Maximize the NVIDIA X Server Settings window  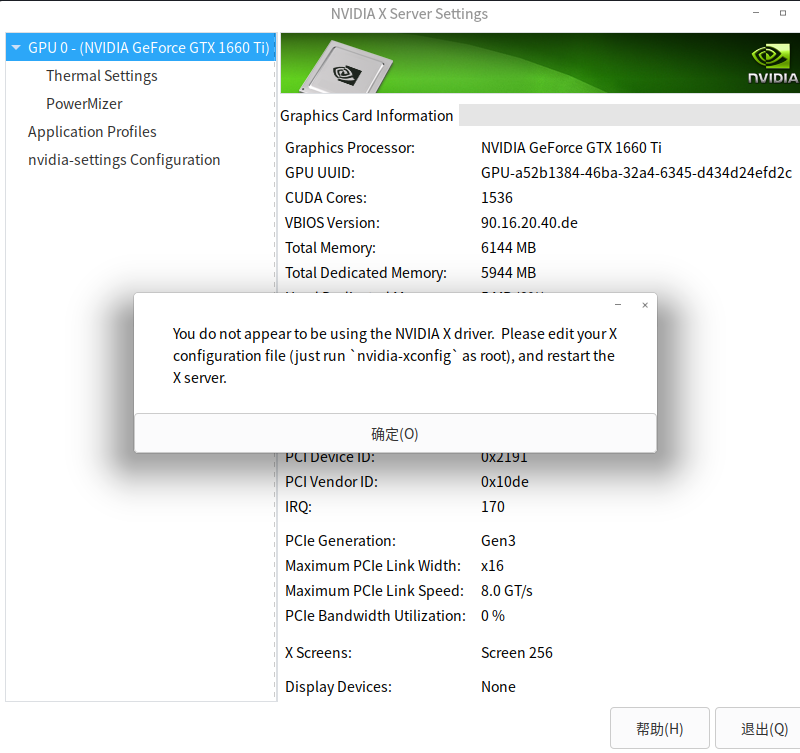pos(783,13)
